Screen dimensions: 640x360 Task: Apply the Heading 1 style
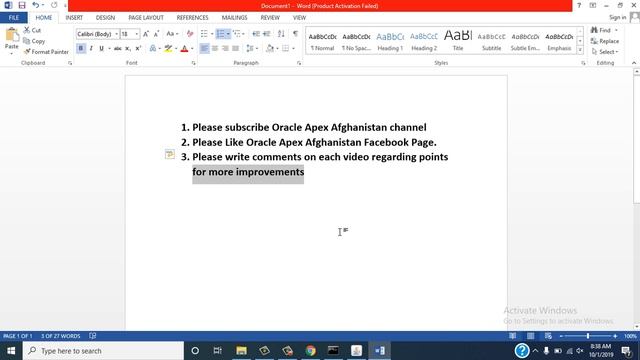pyautogui.click(x=390, y=41)
